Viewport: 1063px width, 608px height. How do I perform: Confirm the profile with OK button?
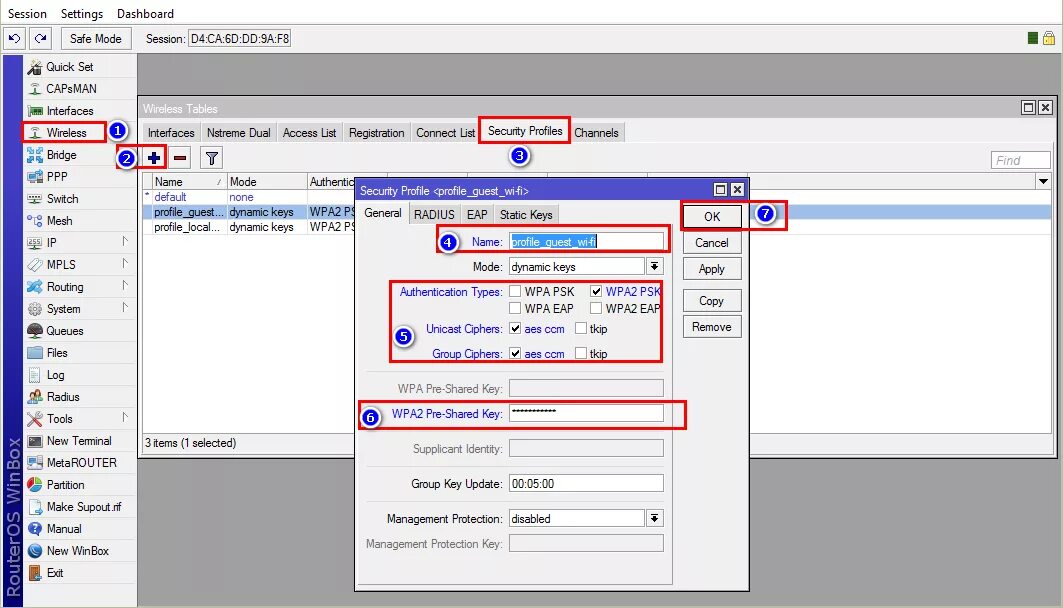712,216
